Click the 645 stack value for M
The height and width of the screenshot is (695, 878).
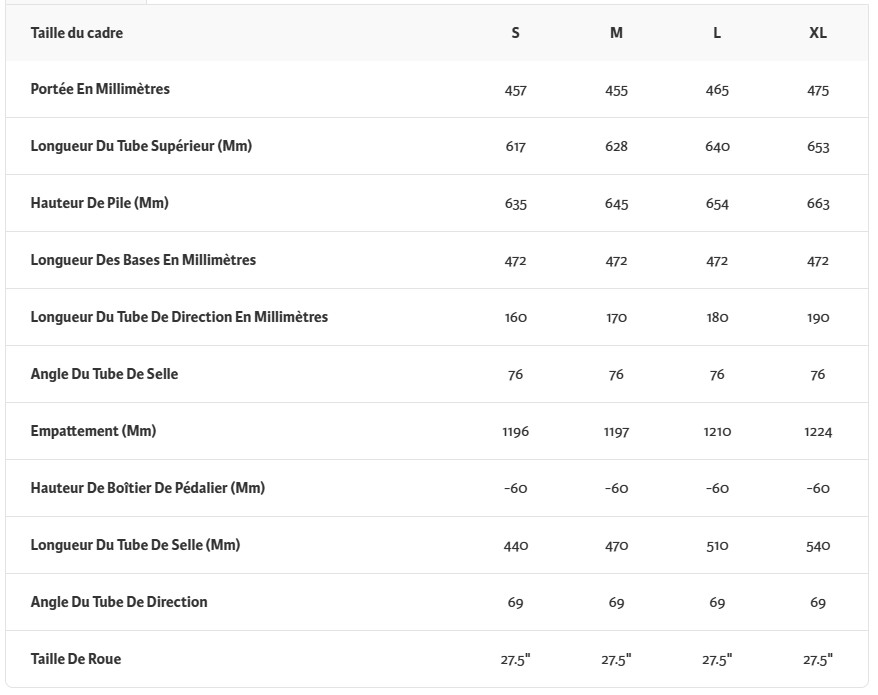(617, 204)
